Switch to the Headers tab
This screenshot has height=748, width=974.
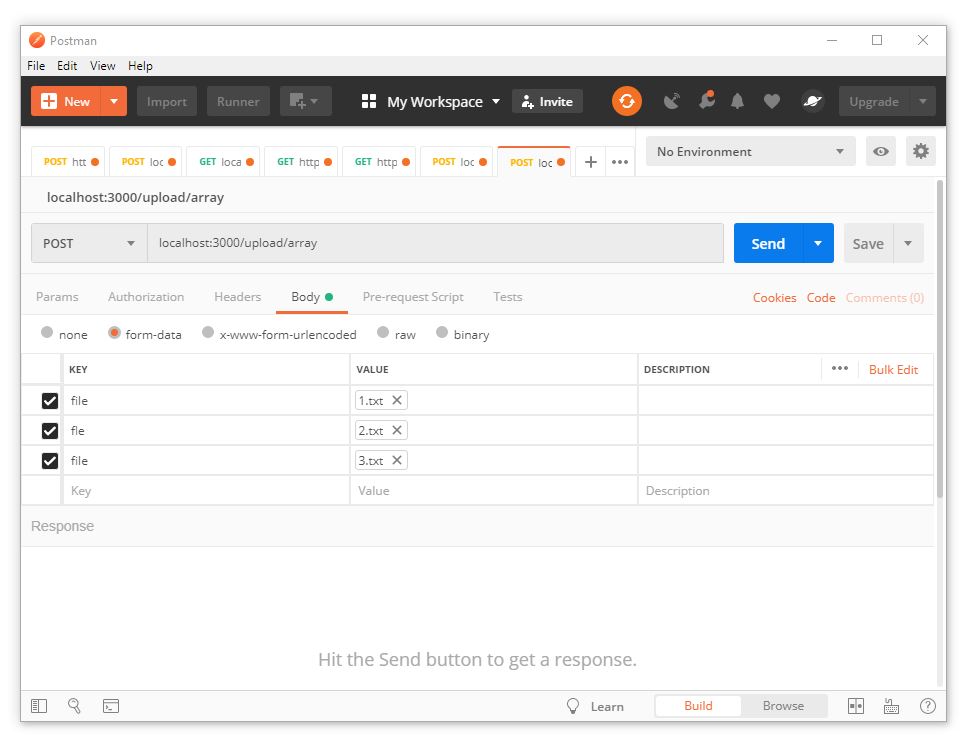coord(237,297)
